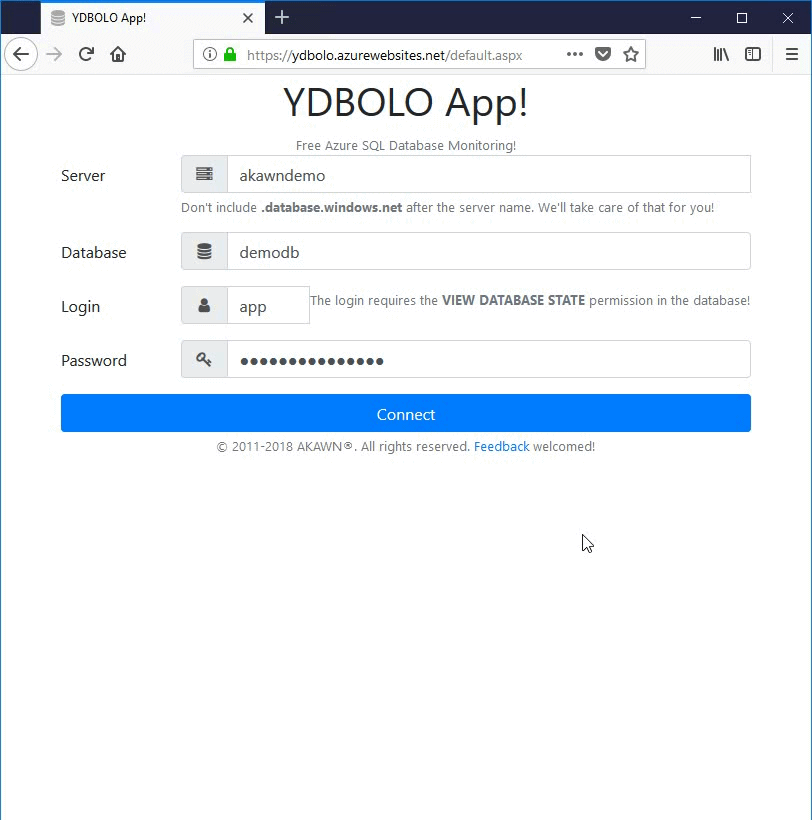This screenshot has width=812, height=820.
Task: Open the page actions three-dots menu
Action: tap(575, 54)
